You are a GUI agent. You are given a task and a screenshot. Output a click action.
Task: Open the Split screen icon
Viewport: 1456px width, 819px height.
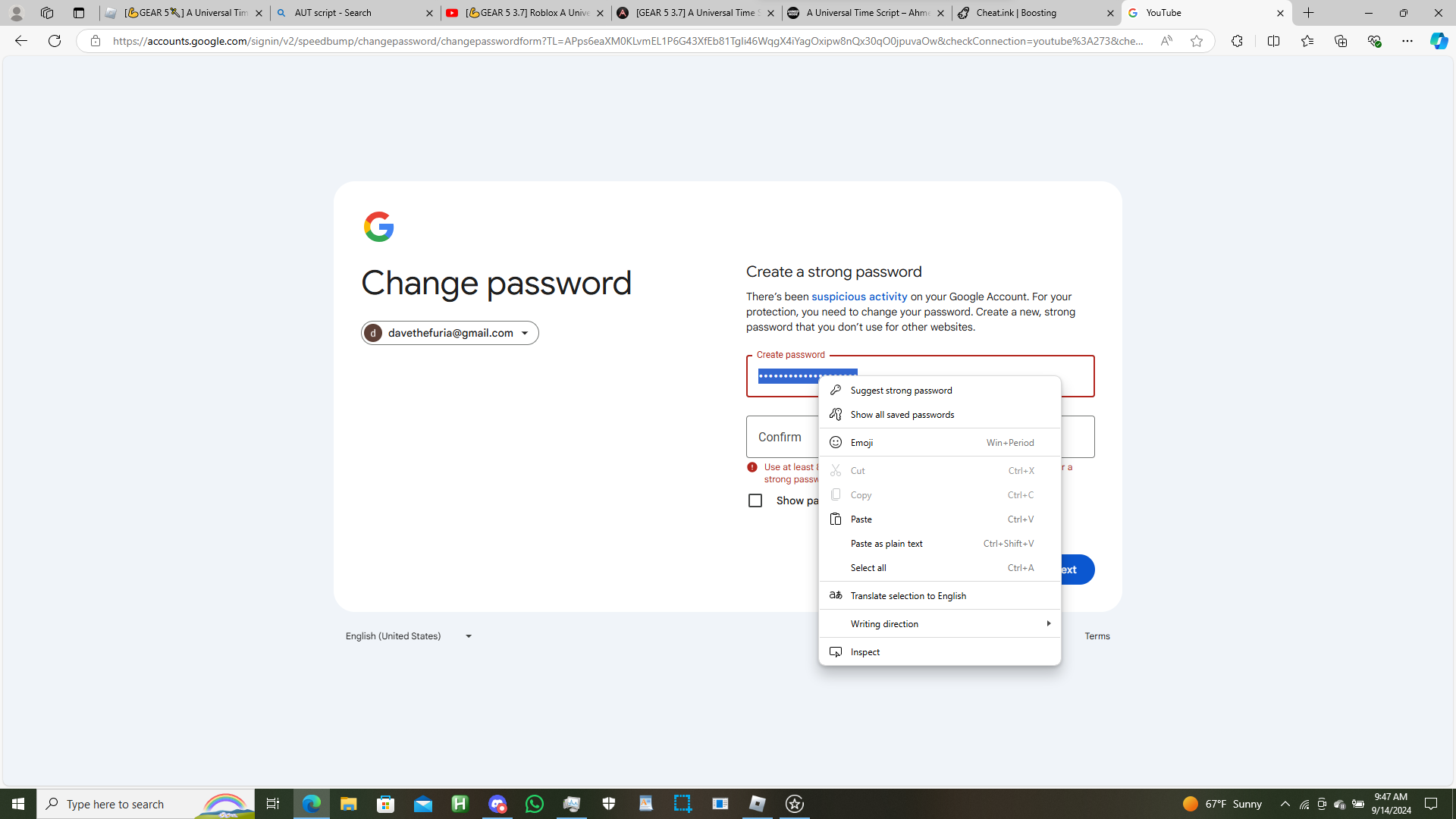[x=1273, y=41]
